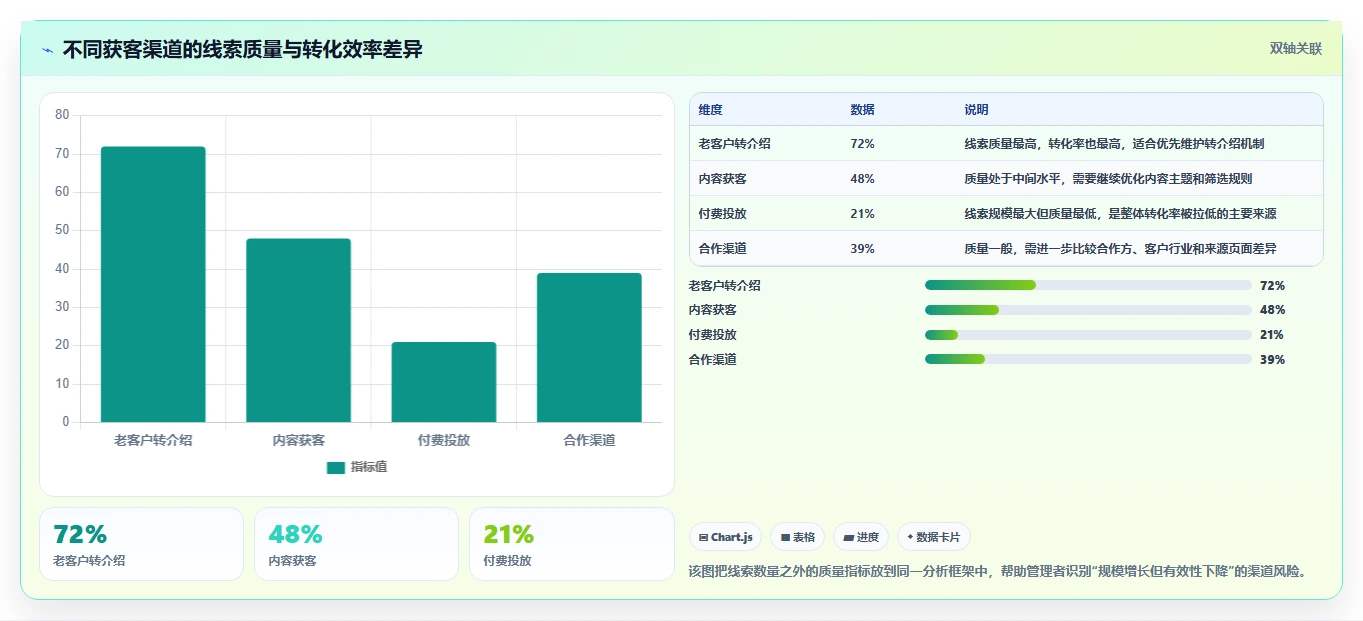Click the 72% value beside first progress bar
This screenshot has width=1363, height=621.
click(1272, 286)
